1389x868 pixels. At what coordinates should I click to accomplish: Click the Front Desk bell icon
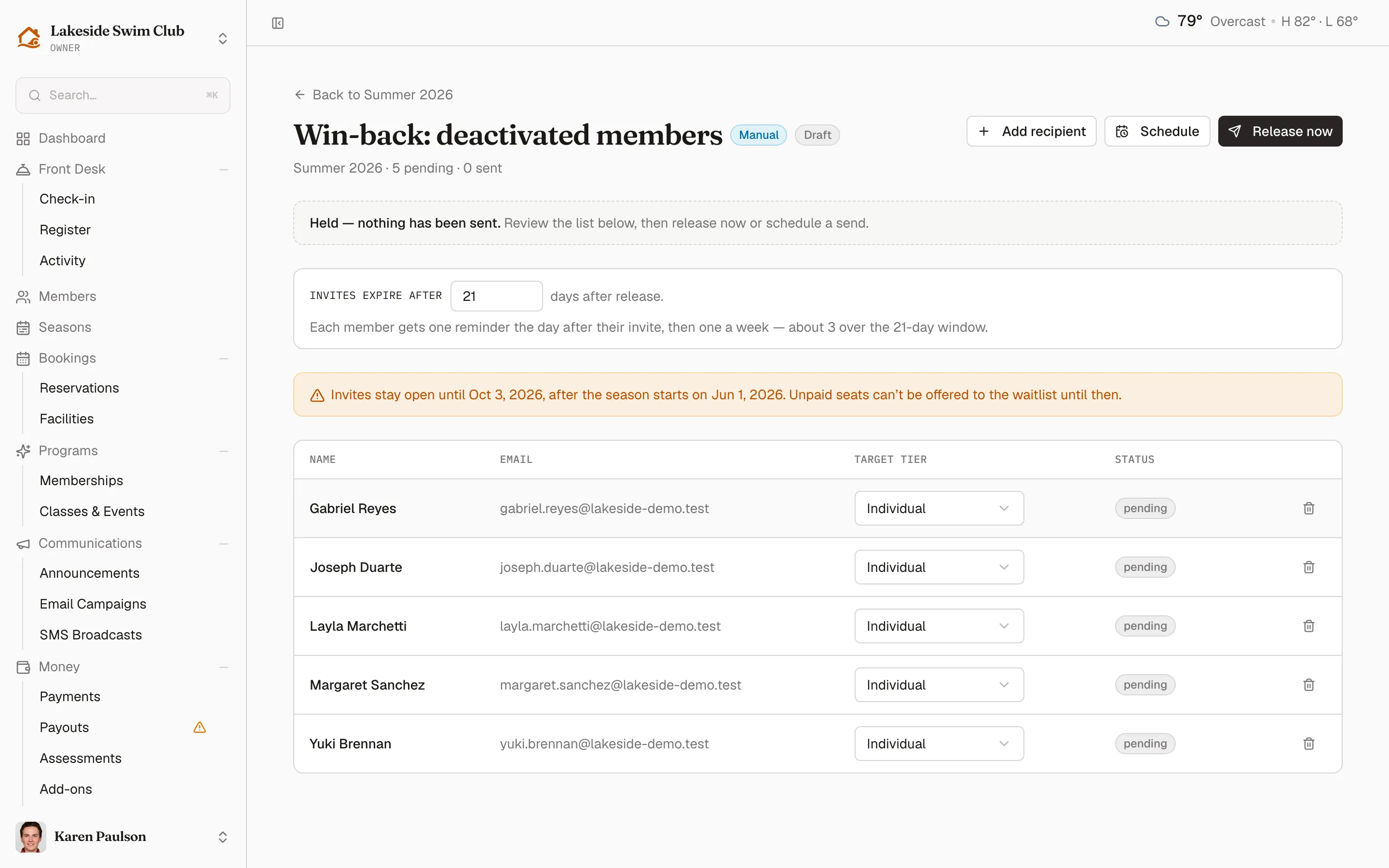coord(23,169)
